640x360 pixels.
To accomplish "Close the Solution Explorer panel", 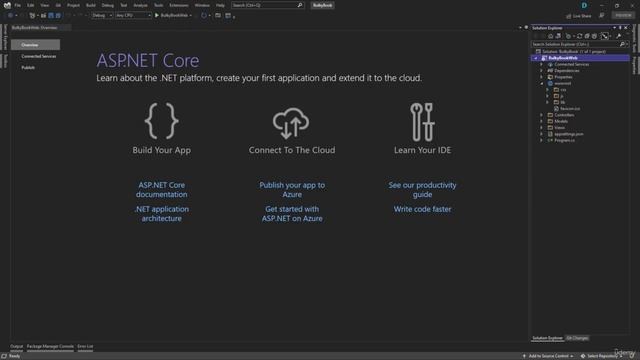I will [x=626, y=28].
